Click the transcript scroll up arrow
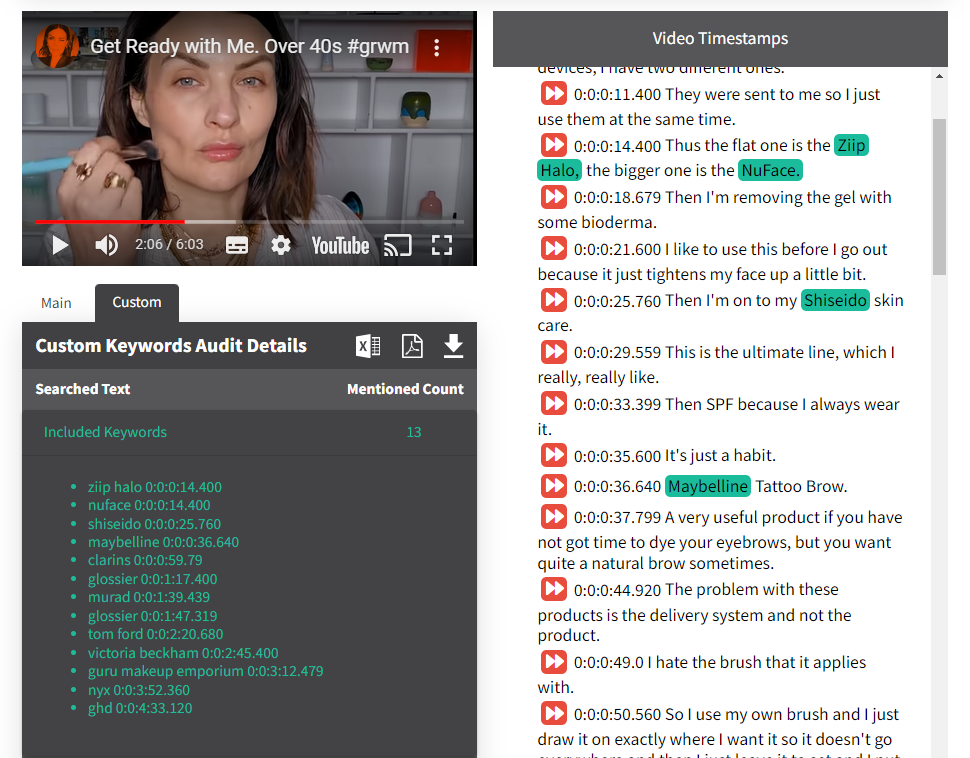 click(x=939, y=76)
